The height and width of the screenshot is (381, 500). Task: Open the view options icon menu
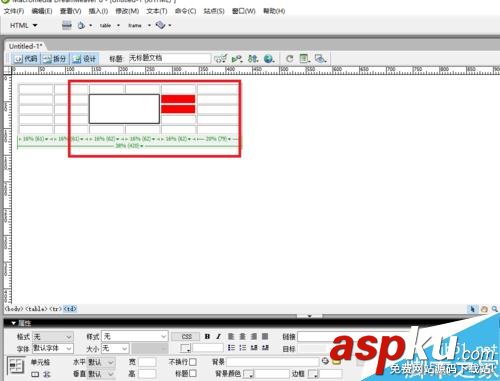pyautogui.click(x=305, y=59)
